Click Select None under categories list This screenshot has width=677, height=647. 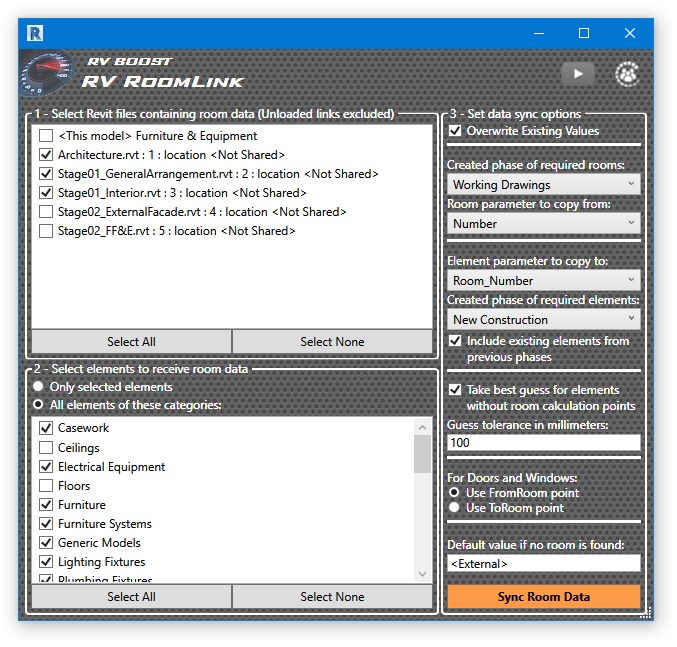coord(332,597)
